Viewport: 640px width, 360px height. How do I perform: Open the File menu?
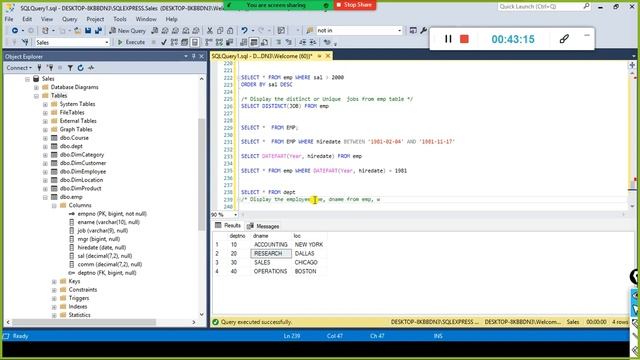coord(9,19)
